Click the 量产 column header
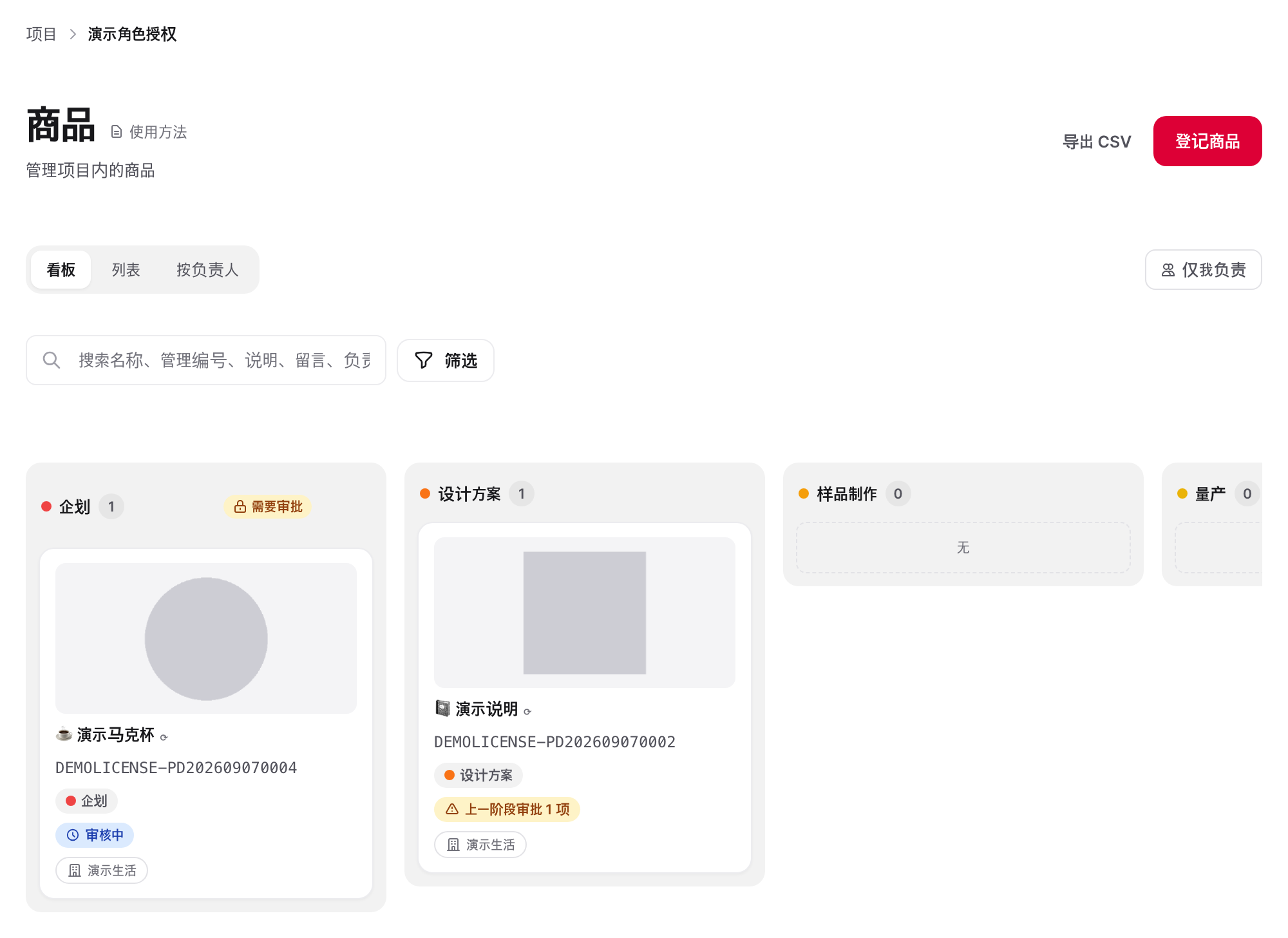This screenshot has width=1288, height=938. 1211,494
